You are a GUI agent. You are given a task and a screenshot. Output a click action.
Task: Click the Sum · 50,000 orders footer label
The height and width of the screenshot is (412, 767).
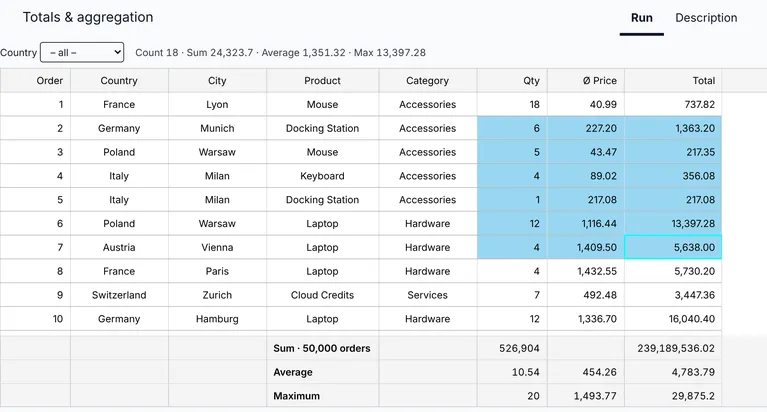point(322,348)
